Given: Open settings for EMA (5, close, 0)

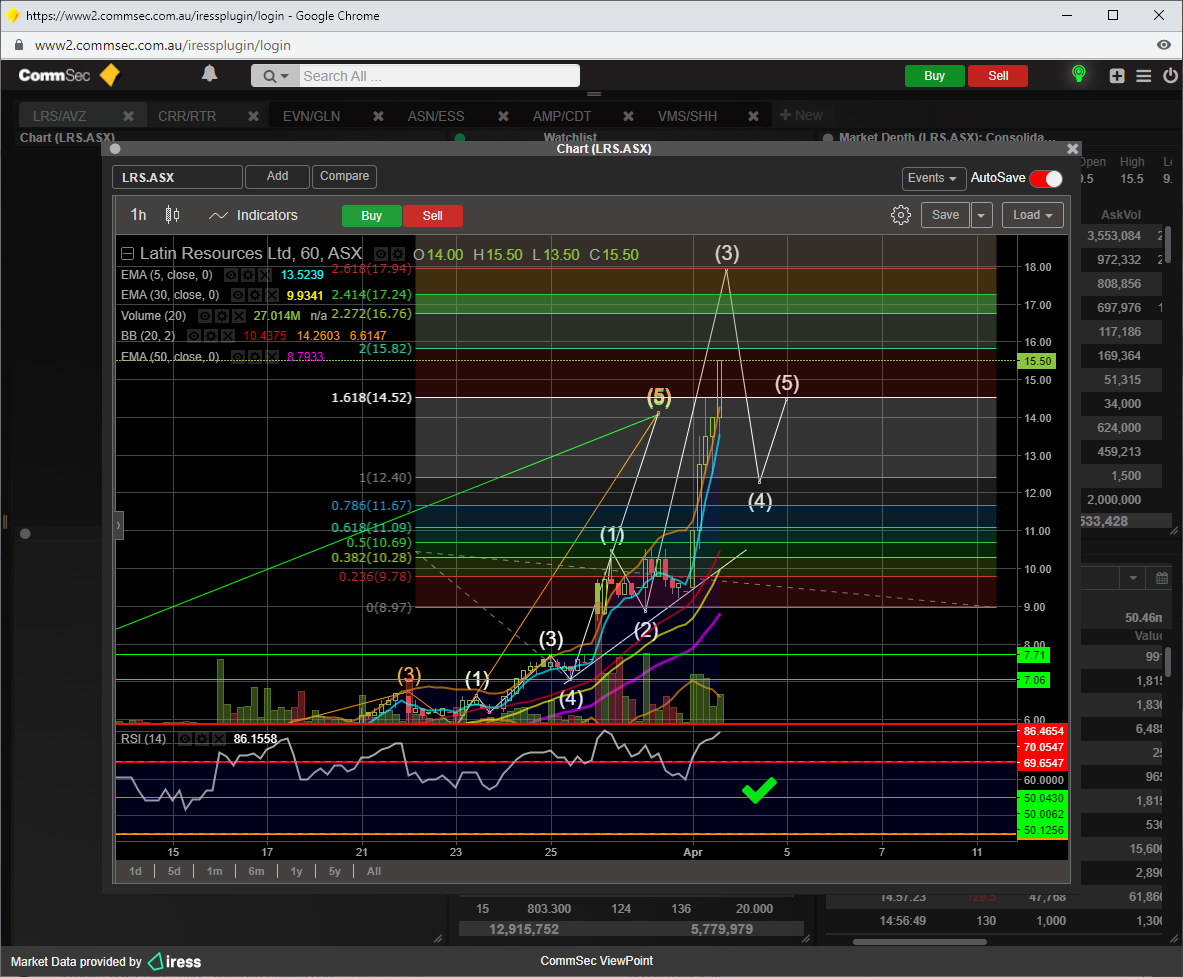Looking at the screenshot, I should pos(247,275).
